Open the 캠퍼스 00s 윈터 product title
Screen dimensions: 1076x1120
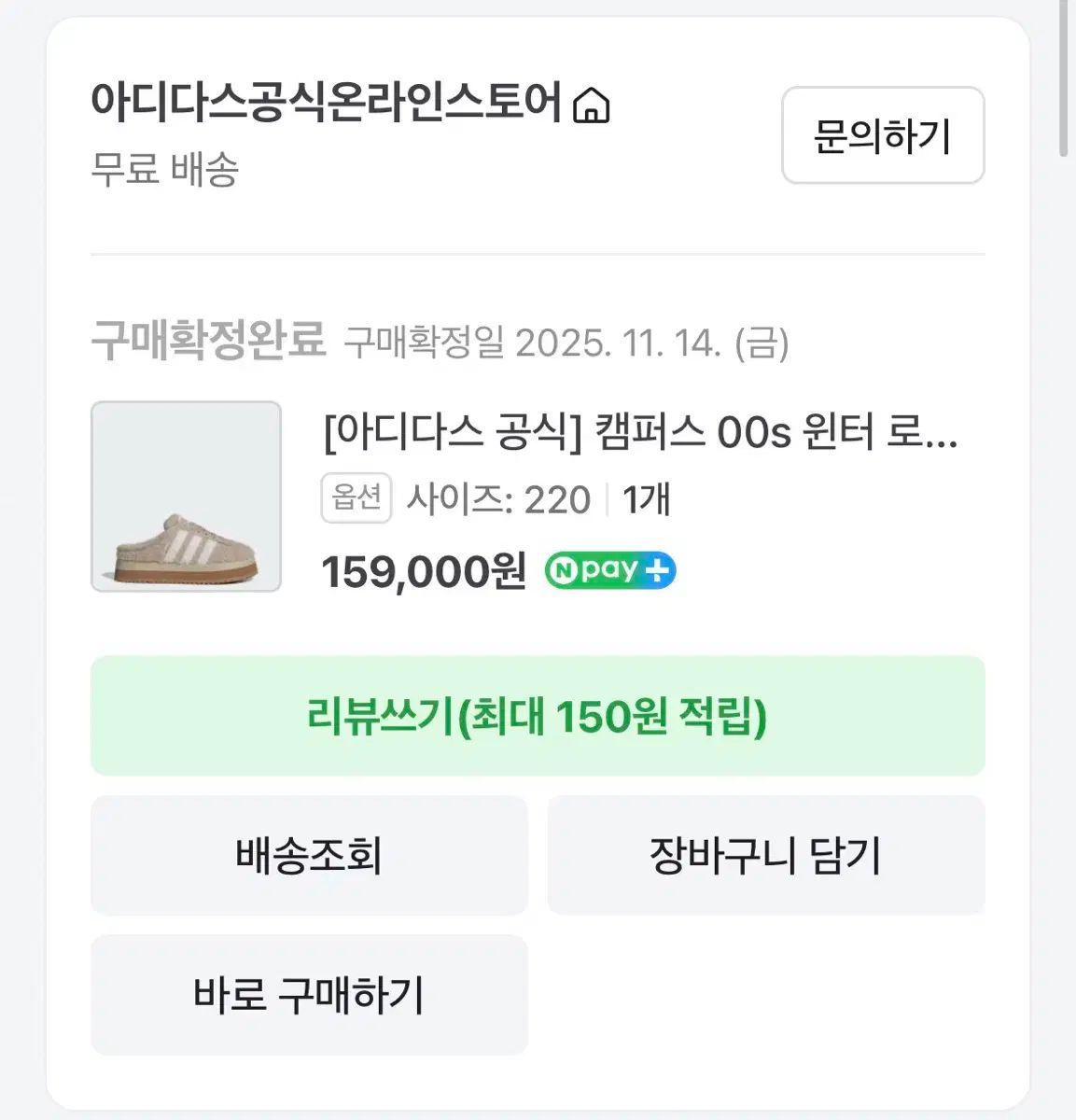click(x=640, y=433)
